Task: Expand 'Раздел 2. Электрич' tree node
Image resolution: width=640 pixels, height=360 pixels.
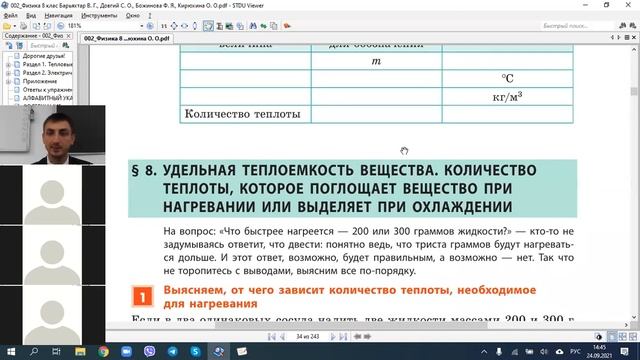Action: tap(8, 73)
